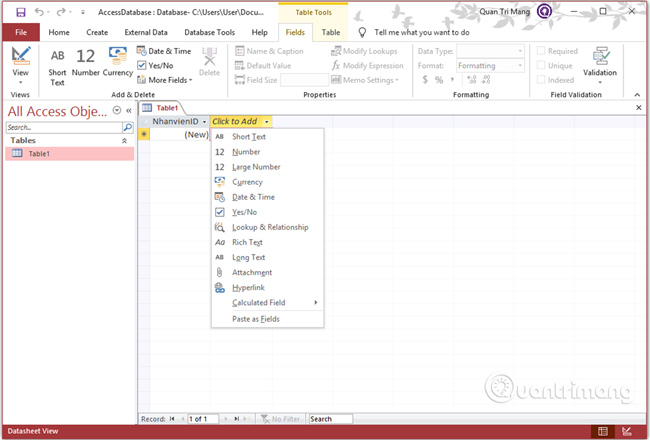Go to first record button
This screenshot has width=650, height=440.
pos(172,419)
